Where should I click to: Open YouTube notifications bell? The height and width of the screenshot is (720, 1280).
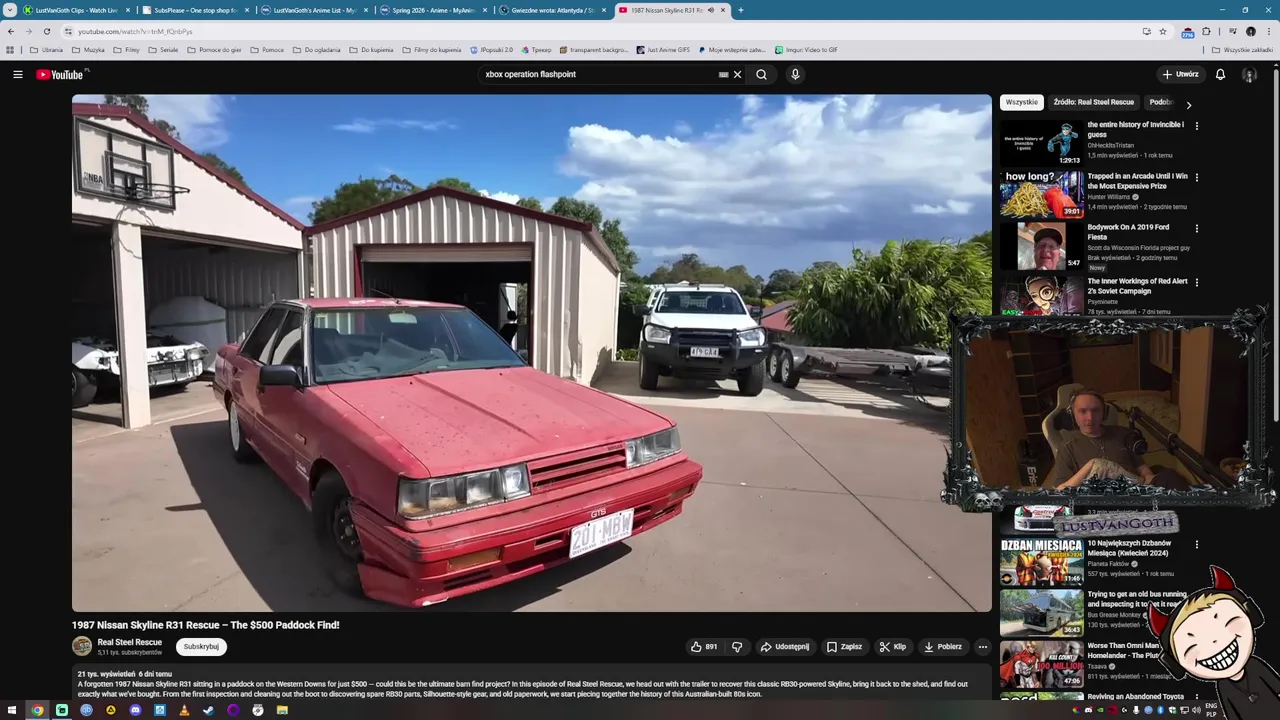[x=1220, y=74]
